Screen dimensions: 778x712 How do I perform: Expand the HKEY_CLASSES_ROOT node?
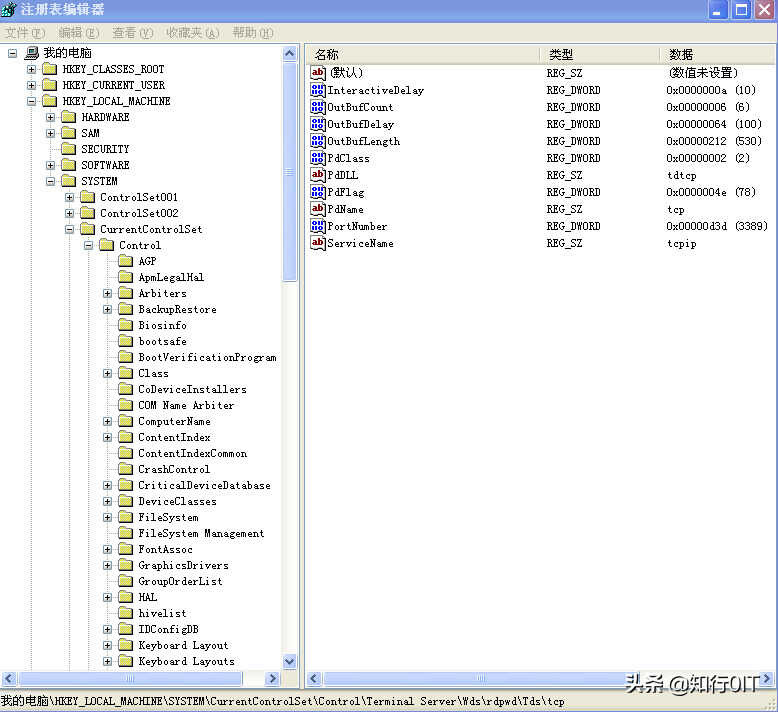point(31,69)
